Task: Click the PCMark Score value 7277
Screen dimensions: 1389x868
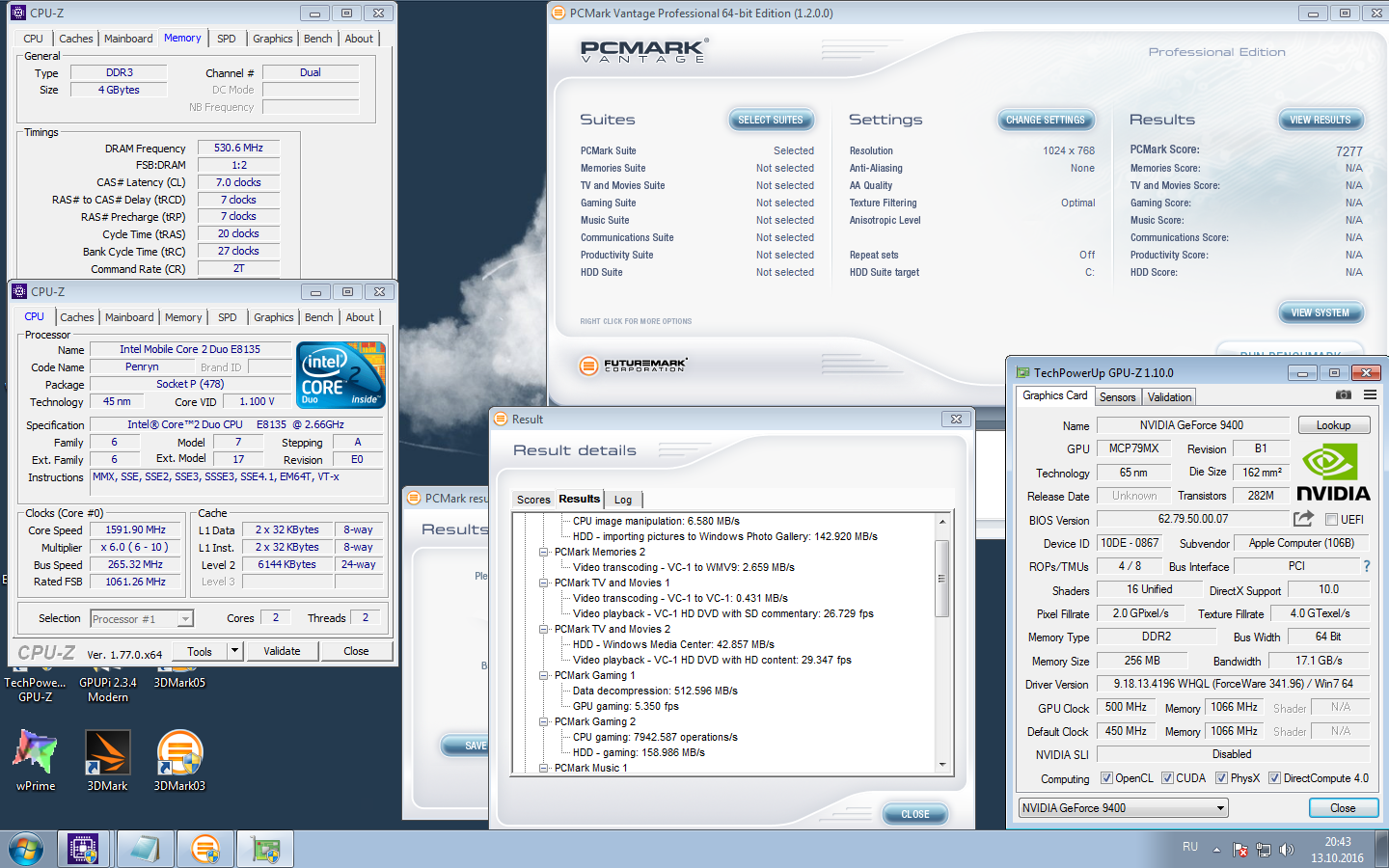Action: coord(1348,151)
